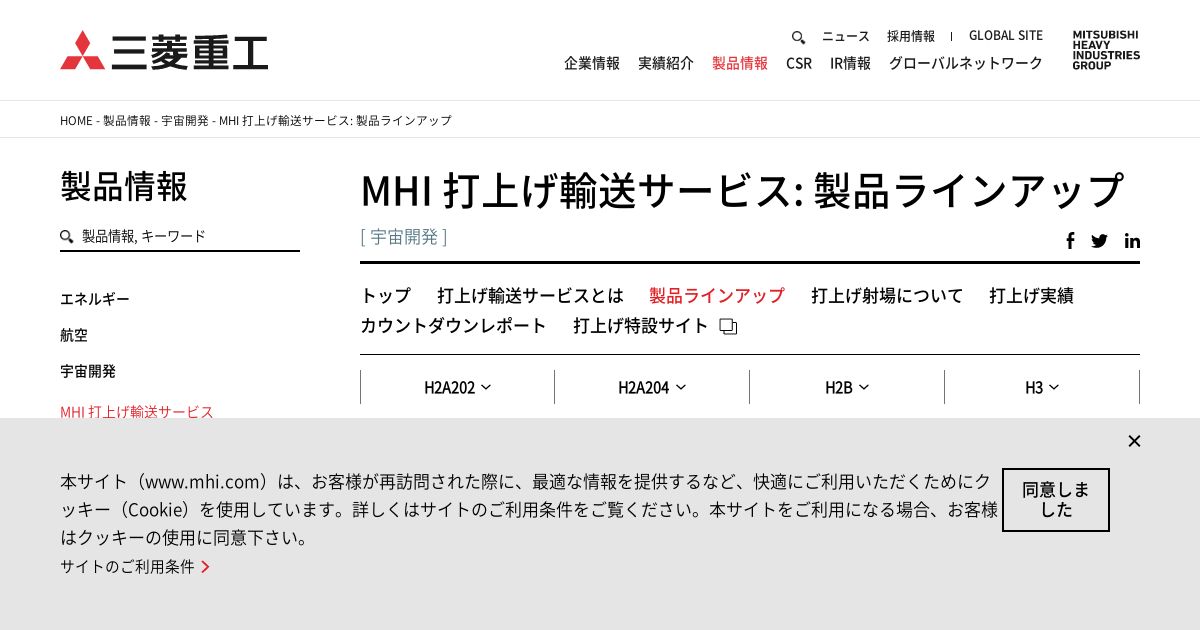Click external link icon beside 打上げ特設サイト
The width and height of the screenshot is (1200, 630).
coord(728,327)
